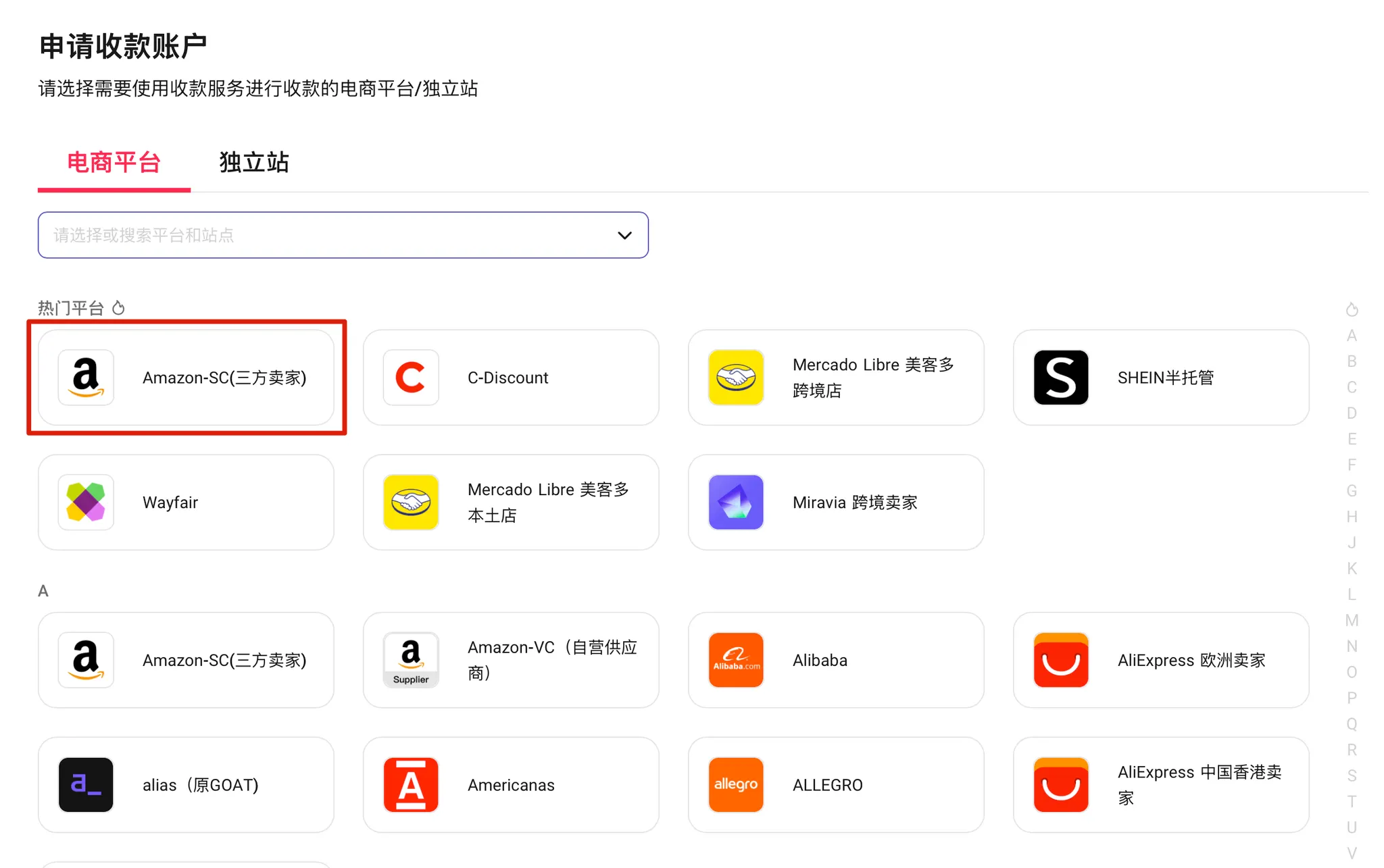1384x868 pixels.
Task: Select the 电商平台 tab
Action: point(114,163)
